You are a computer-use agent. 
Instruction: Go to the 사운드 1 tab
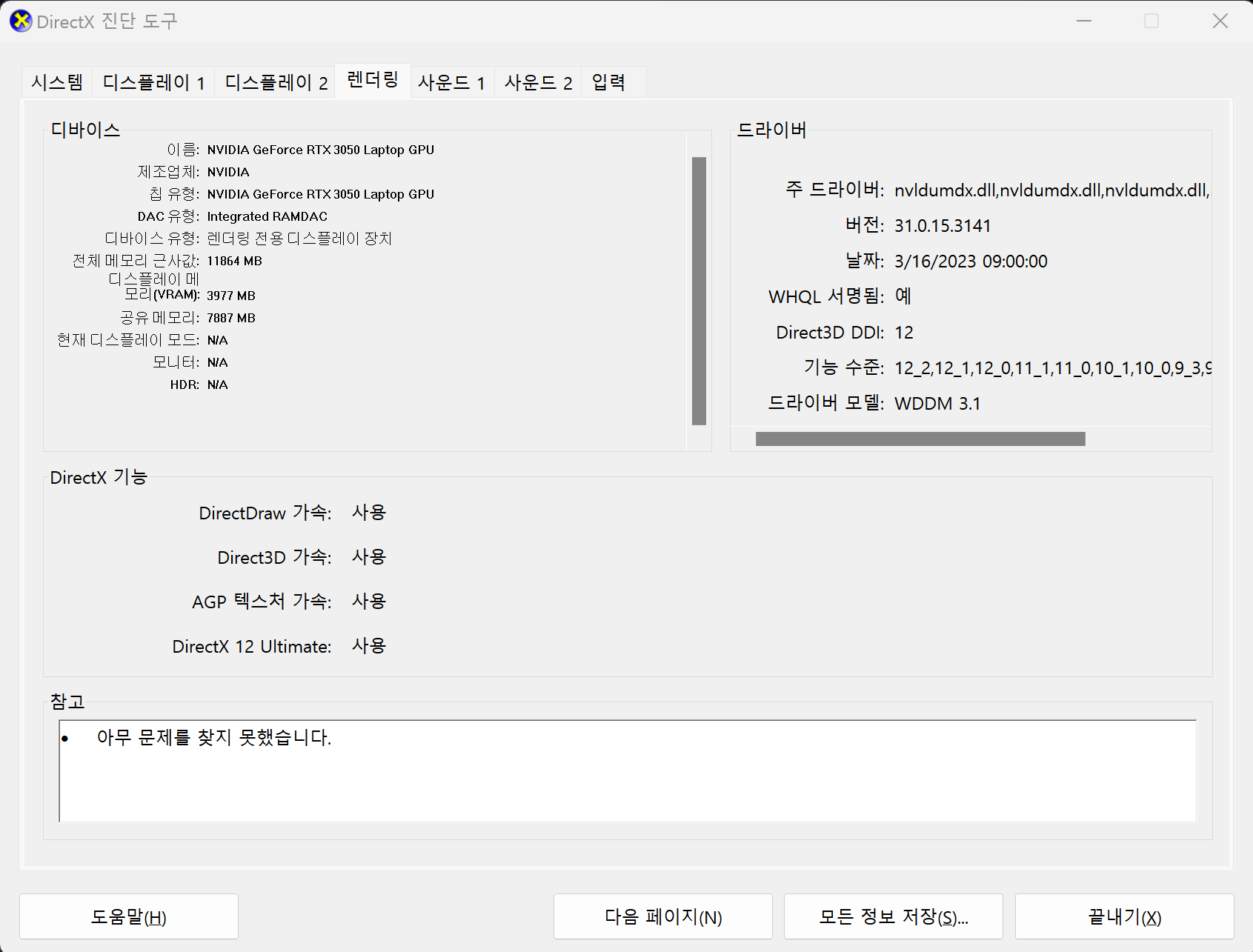tap(452, 81)
